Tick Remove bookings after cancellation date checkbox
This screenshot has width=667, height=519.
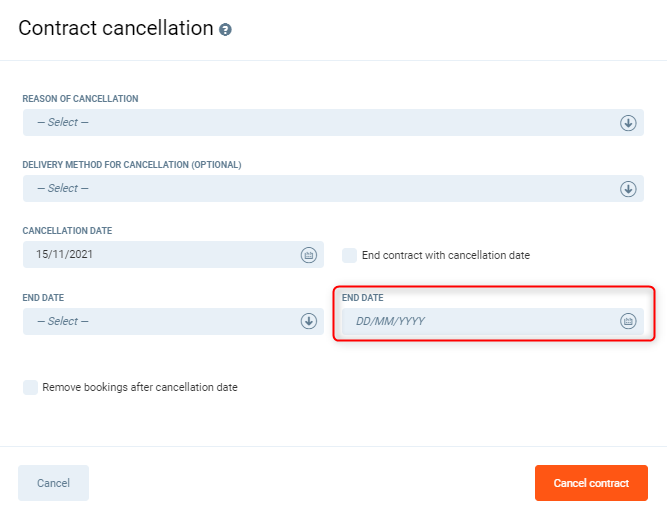30,387
